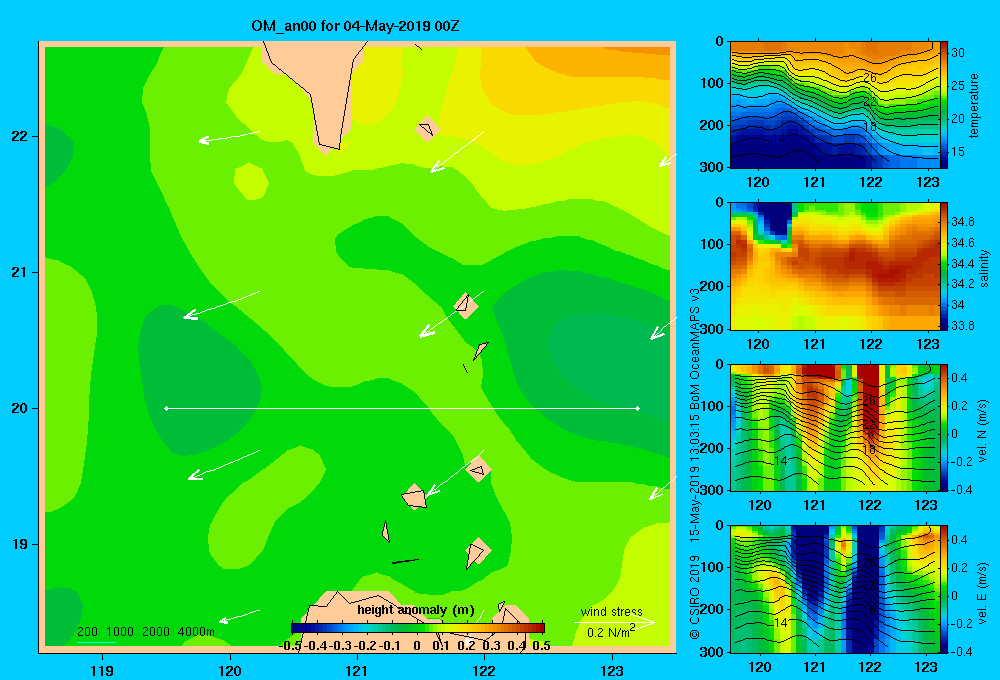Click the 'BoM OceanMAPS v3' credit text
This screenshot has width=1000, height=680.
click(x=695, y=349)
